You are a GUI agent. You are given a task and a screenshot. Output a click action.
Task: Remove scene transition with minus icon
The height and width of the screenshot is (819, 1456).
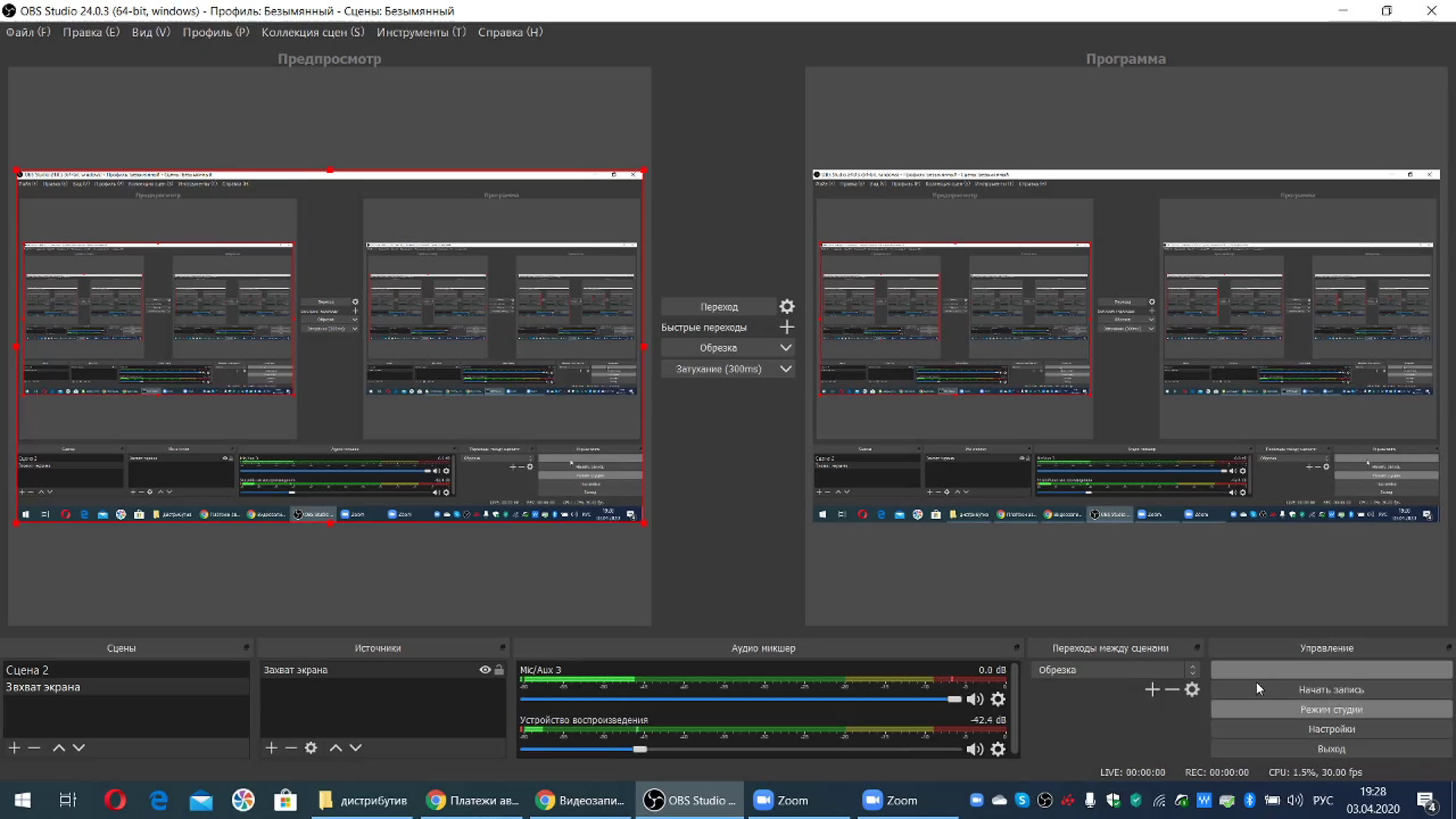[x=1172, y=690]
